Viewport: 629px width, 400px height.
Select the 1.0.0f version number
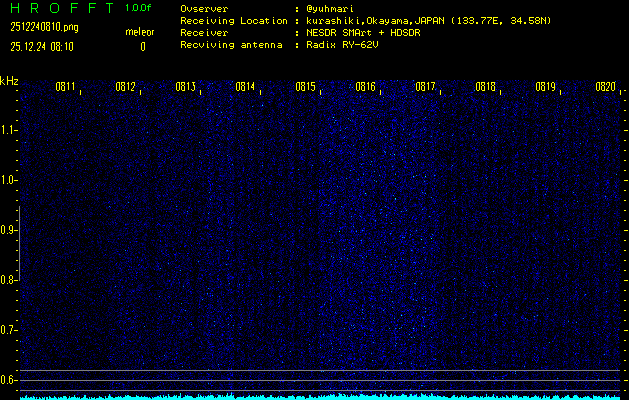[139, 8]
